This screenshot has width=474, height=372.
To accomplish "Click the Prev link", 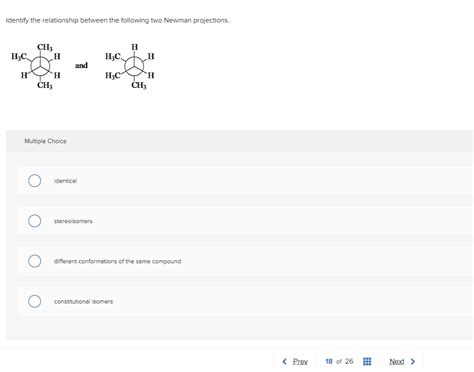I will 300,361.
